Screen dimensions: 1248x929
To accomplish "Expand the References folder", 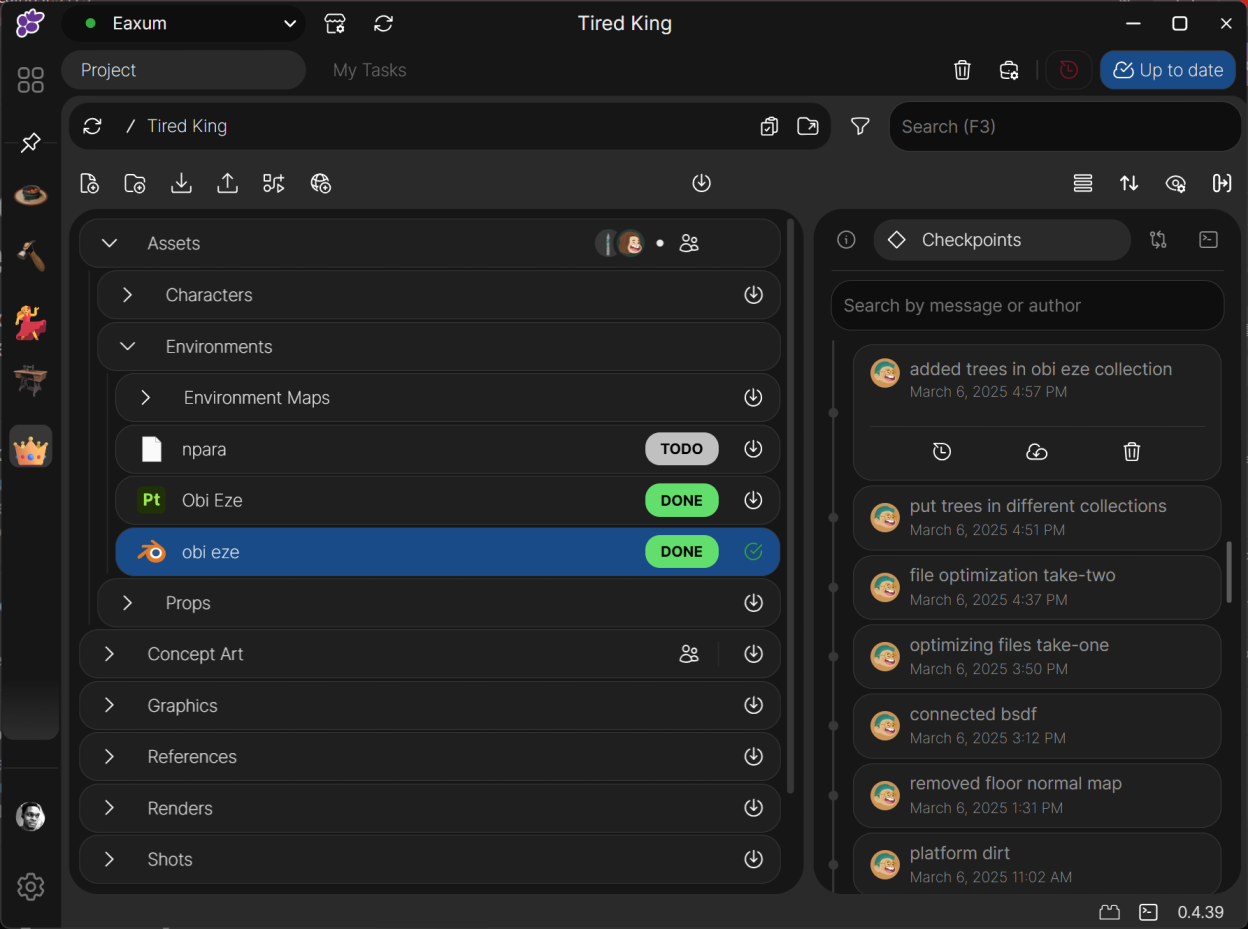I will point(110,756).
